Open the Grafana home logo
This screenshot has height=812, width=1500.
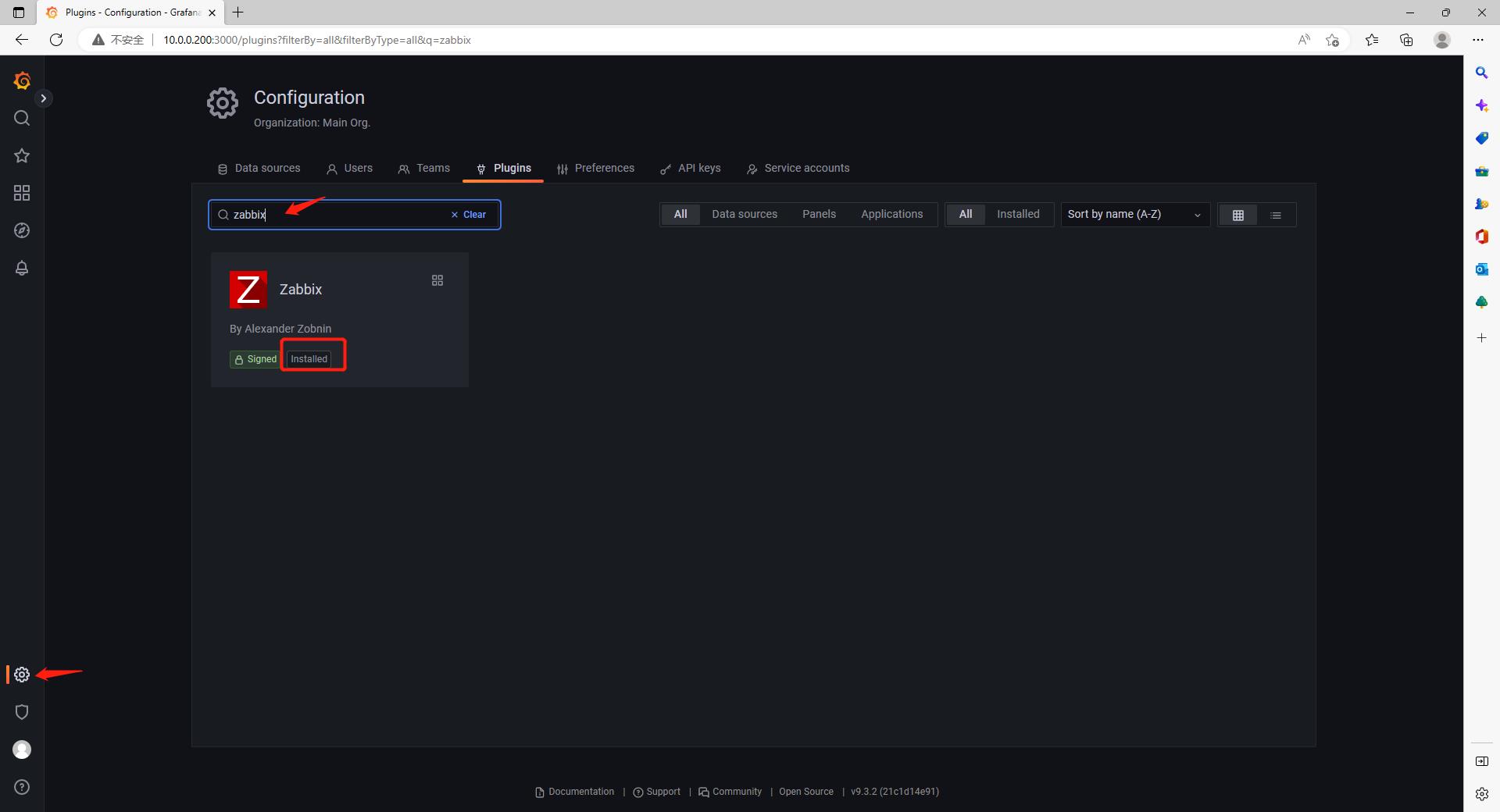click(22, 80)
